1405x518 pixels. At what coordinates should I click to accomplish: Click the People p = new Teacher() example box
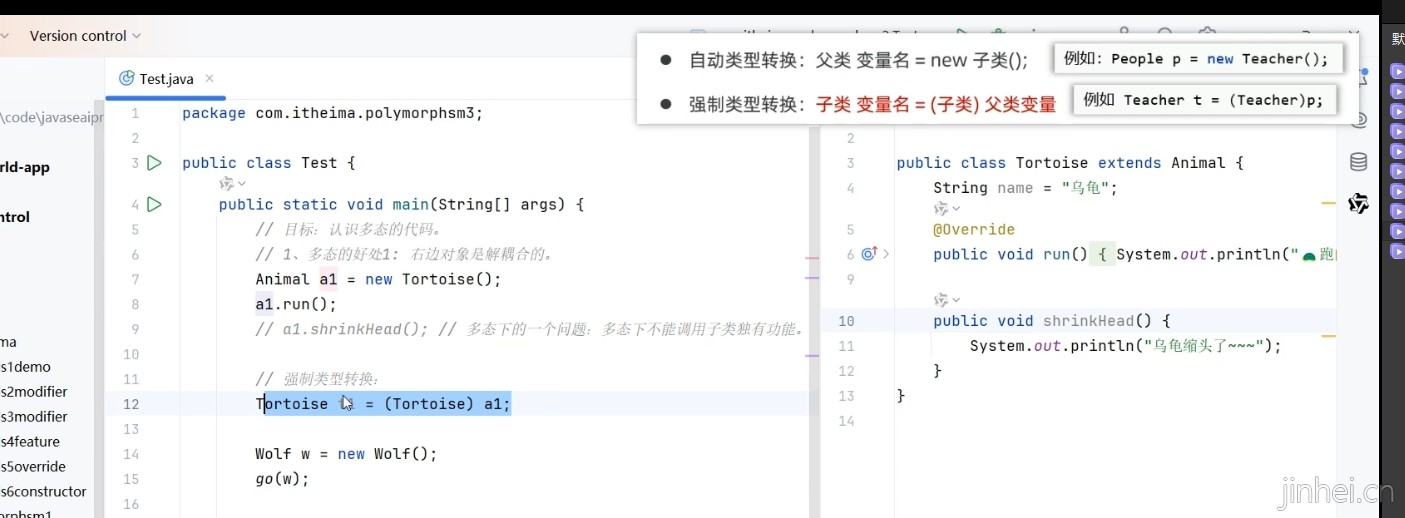(1196, 58)
